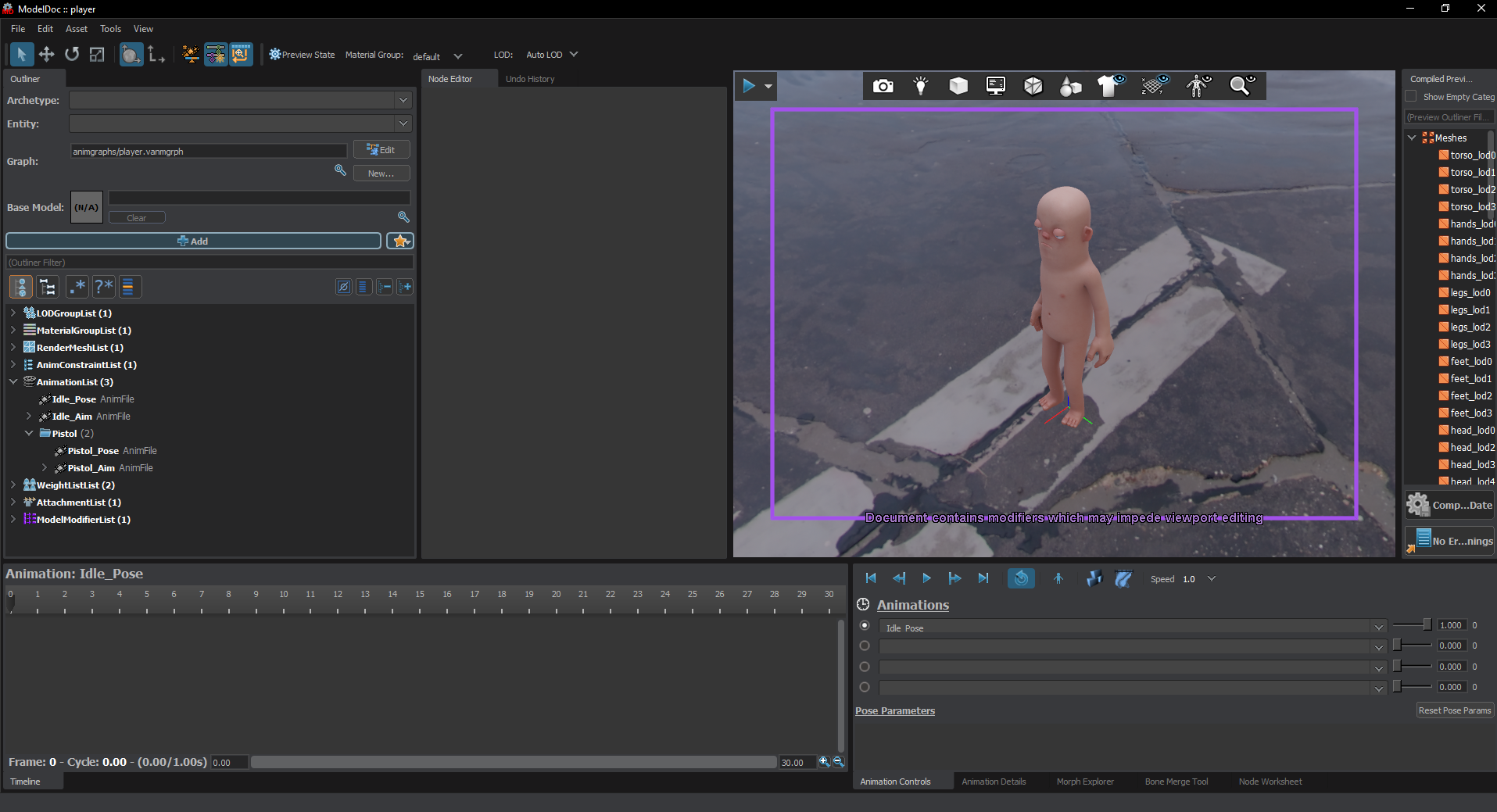Click the play button in animation controls
Viewport: 1497px width, 812px height.
[x=926, y=578]
